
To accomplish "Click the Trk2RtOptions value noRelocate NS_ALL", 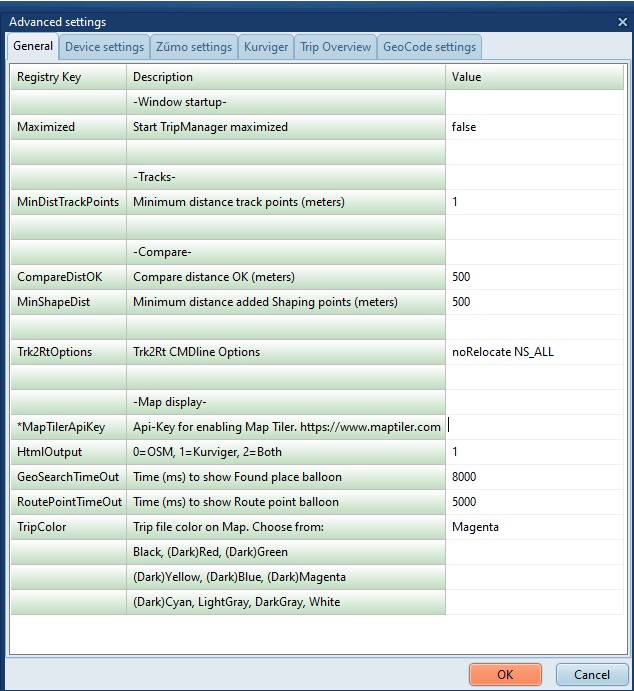I will tap(535, 352).
